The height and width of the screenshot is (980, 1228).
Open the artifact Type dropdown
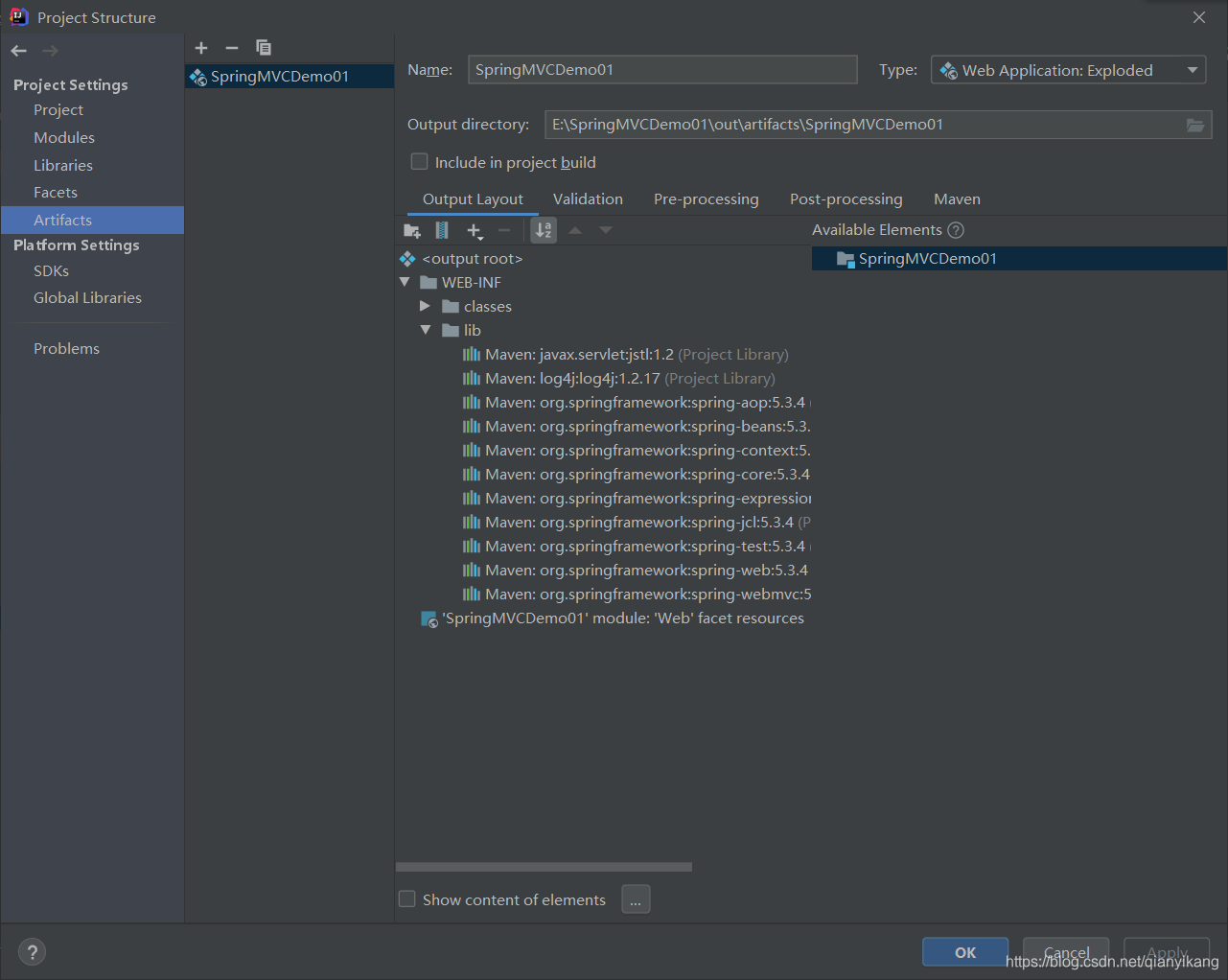pos(1068,70)
